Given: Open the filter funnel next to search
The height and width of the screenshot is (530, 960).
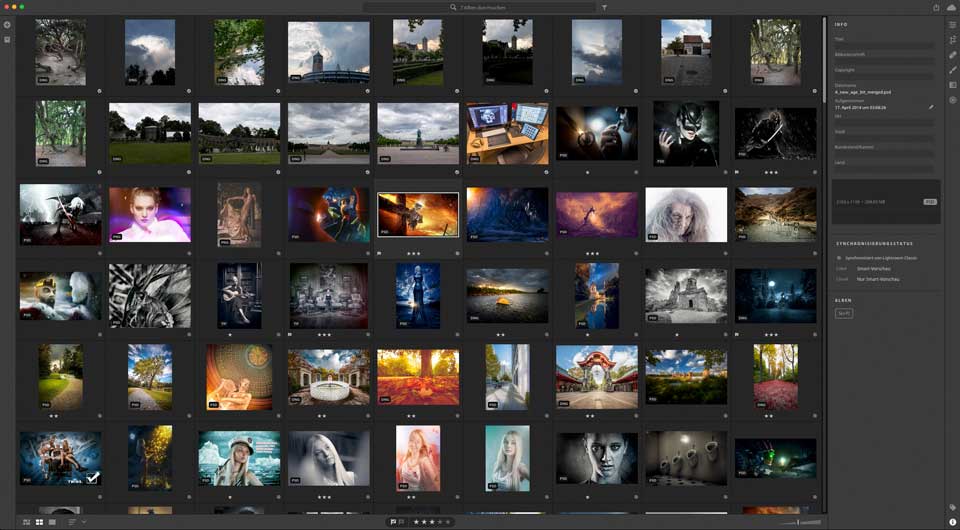Looking at the screenshot, I should point(604,7).
